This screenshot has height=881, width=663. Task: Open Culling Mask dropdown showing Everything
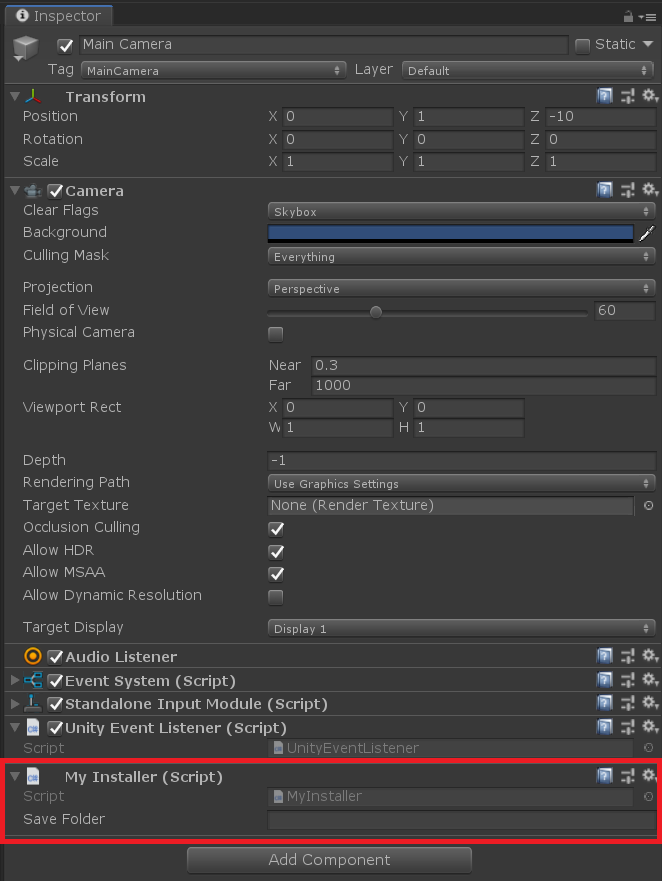click(x=461, y=256)
